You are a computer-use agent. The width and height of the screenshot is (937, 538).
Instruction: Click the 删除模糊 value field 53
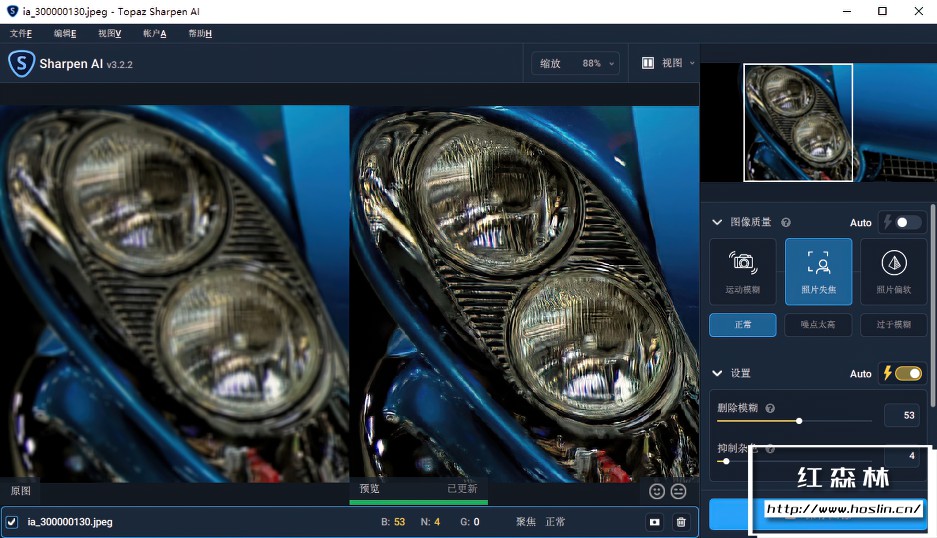902,415
